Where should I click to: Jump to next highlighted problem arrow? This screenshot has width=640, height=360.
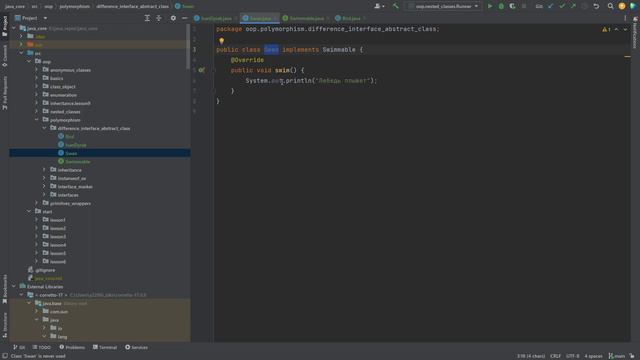pos(625,29)
